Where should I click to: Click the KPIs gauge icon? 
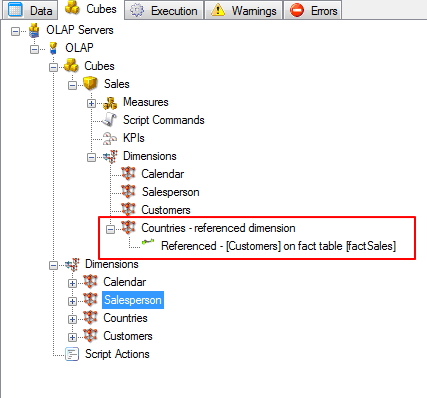point(110,138)
